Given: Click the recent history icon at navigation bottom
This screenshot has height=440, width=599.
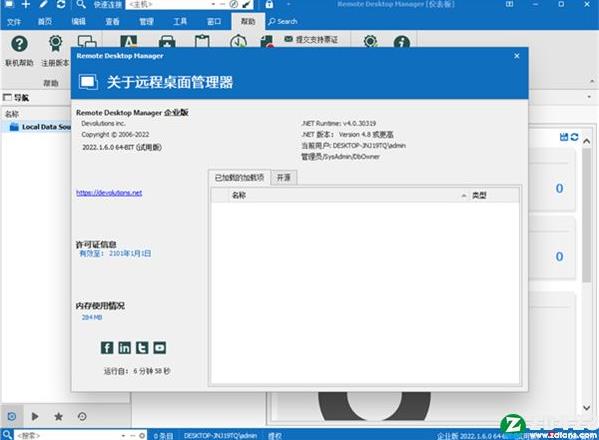Looking at the screenshot, I should point(82,416).
